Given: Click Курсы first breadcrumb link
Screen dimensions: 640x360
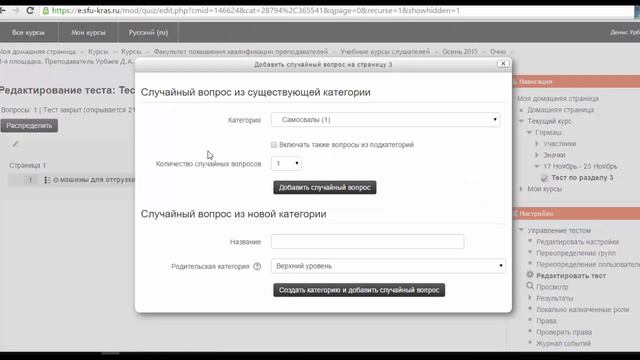Looking at the screenshot, I should coord(98,51).
